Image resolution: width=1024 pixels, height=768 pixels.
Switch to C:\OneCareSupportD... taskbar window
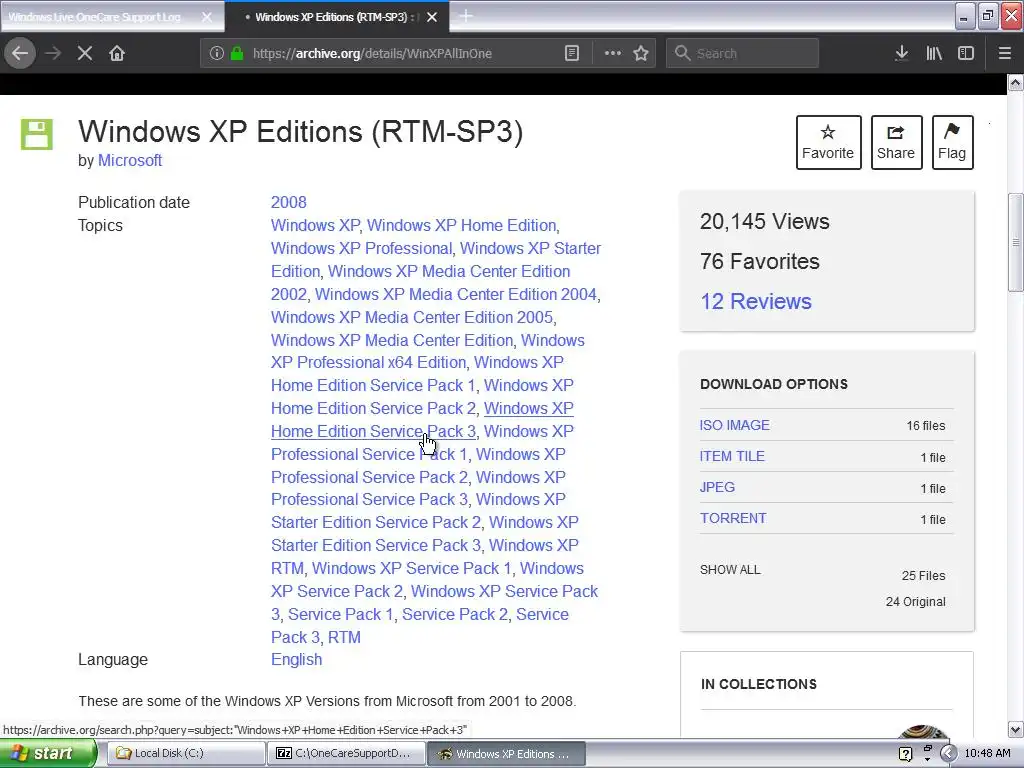pos(346,753)
